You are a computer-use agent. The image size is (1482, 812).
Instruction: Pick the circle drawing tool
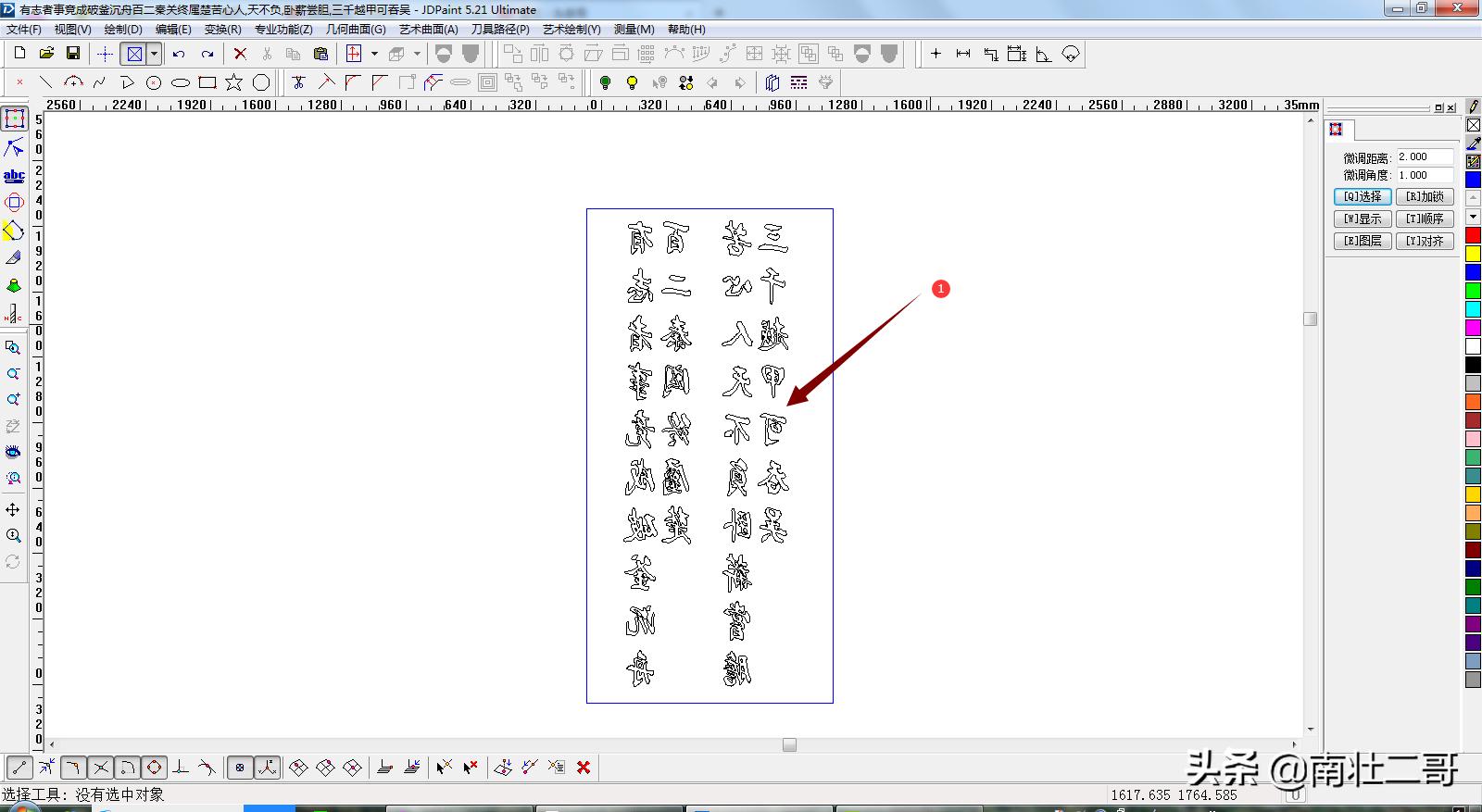point(154,82)
